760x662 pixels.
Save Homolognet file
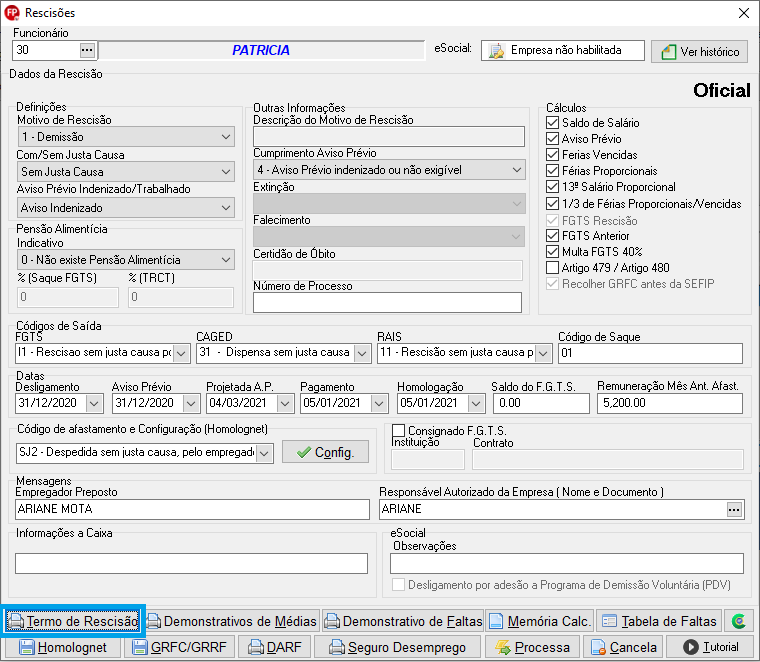(63, 647)
